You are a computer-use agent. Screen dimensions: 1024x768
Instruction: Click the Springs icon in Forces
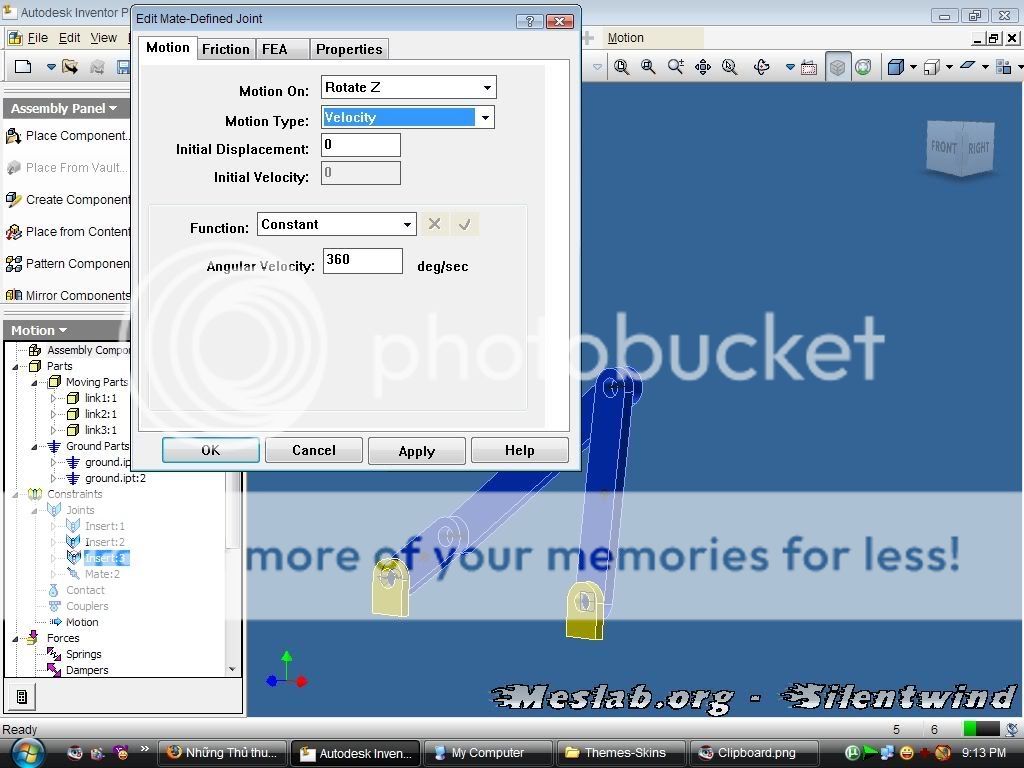(54, 654)
